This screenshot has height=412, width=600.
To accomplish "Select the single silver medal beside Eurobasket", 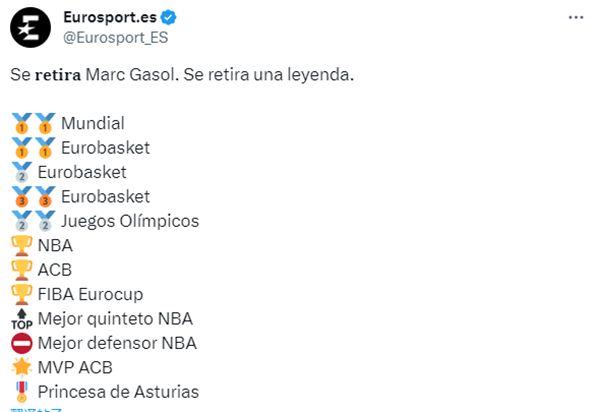I will (x=22, y=172).
